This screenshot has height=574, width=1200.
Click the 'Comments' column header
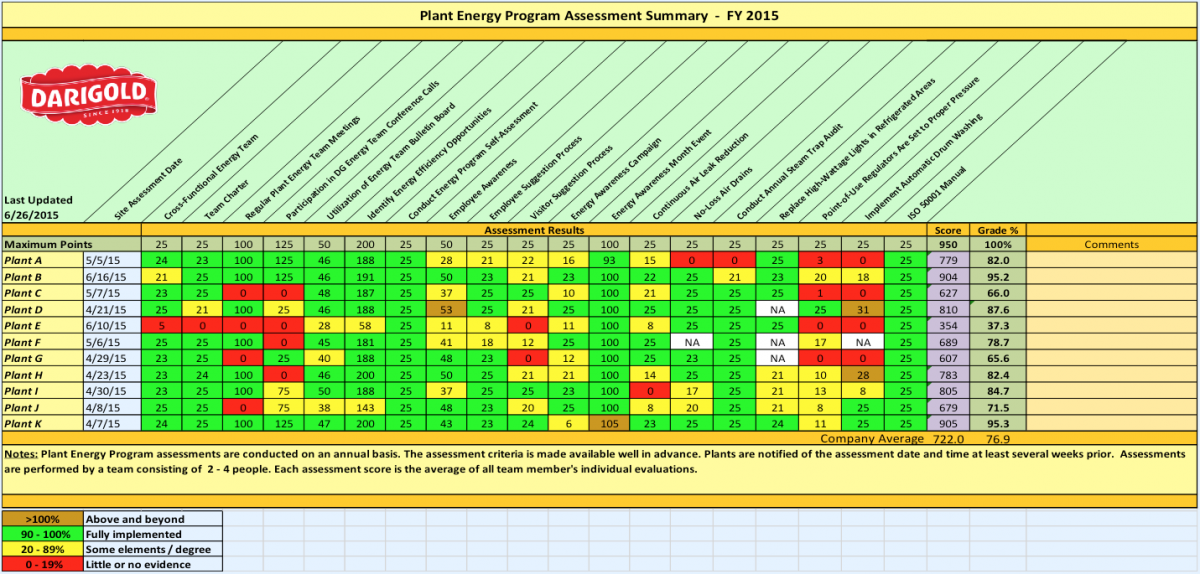point(1112,244)
